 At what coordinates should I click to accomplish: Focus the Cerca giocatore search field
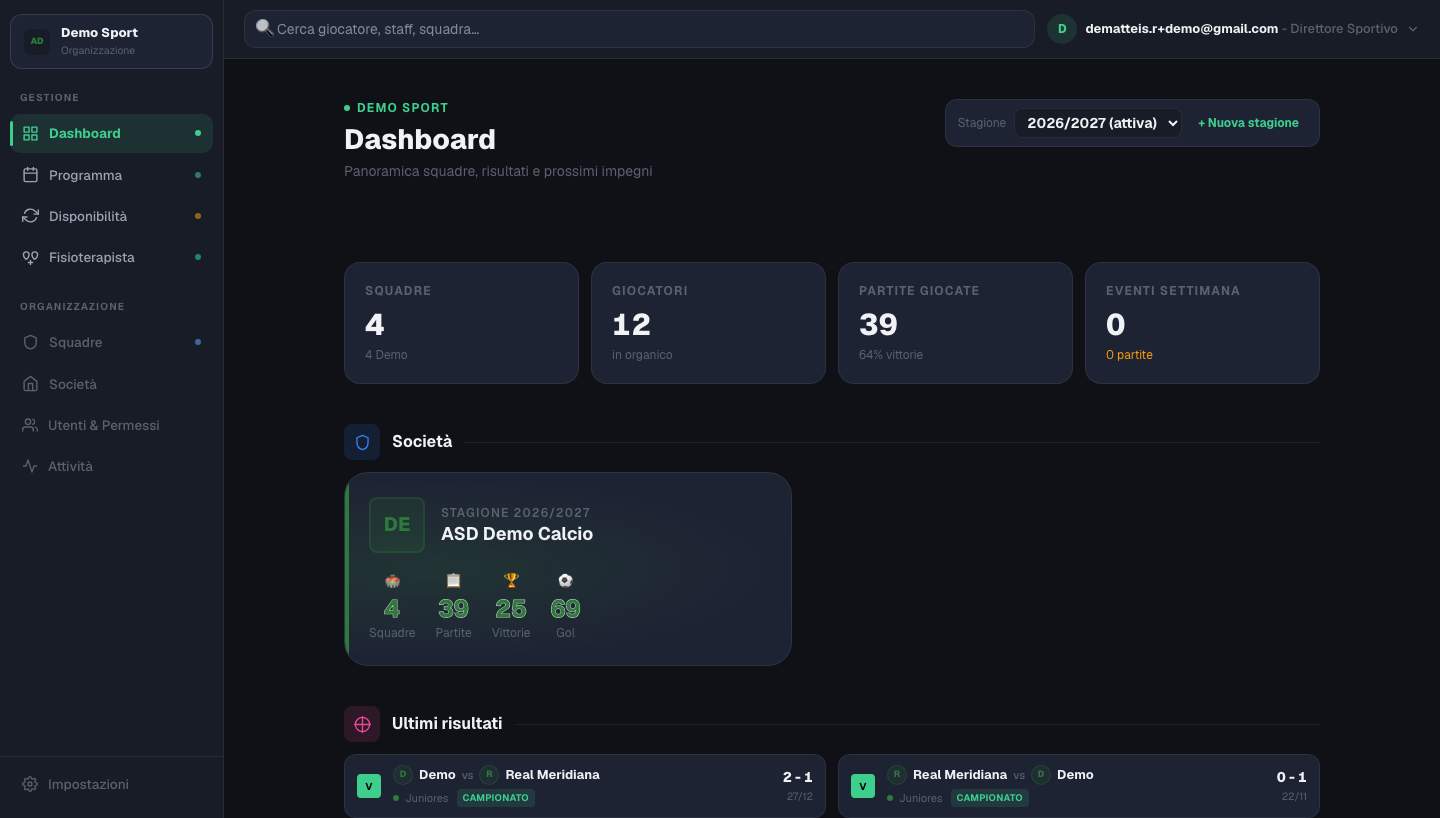tap(639, 29)
